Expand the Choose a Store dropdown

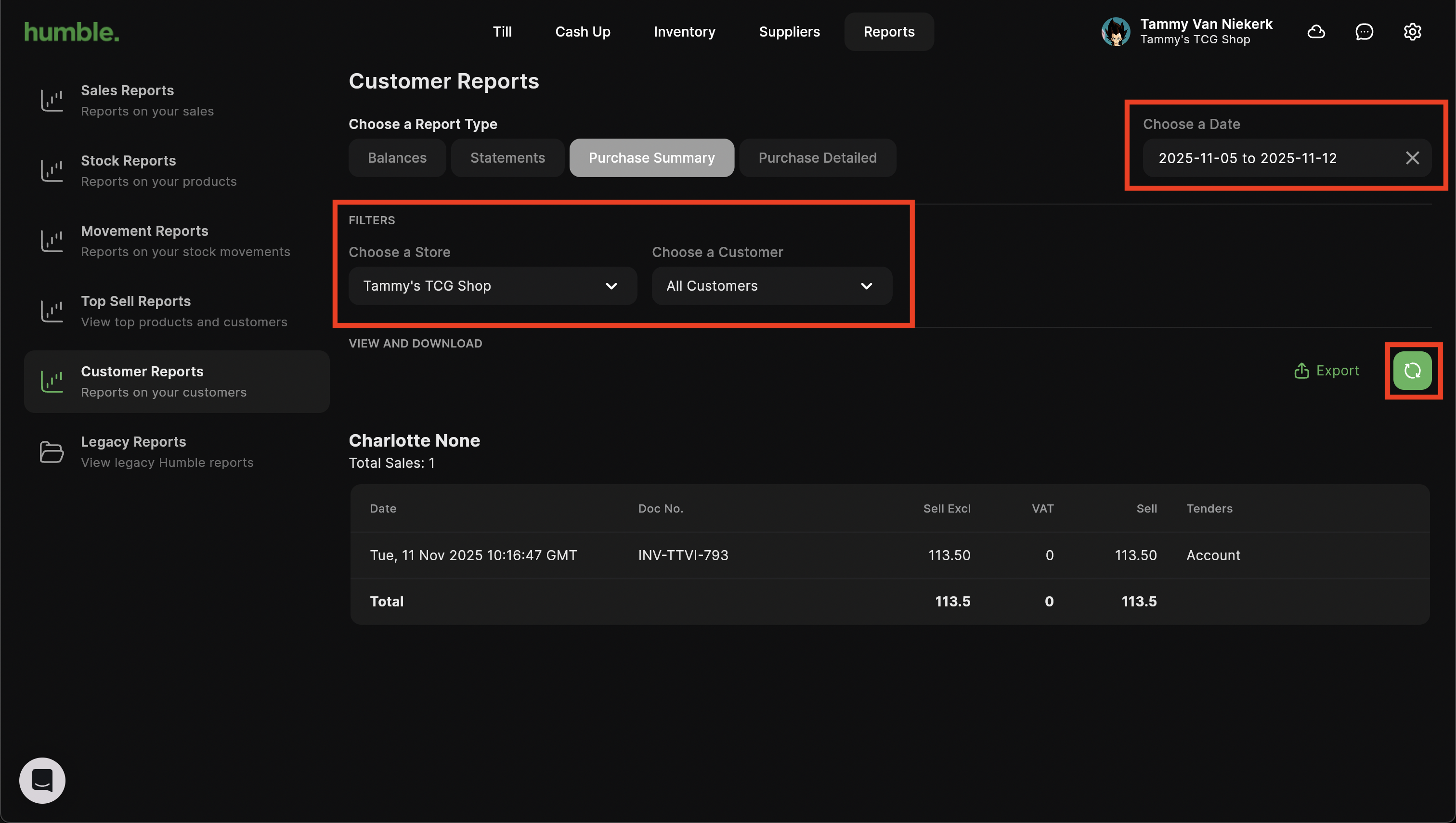point(492,286)
